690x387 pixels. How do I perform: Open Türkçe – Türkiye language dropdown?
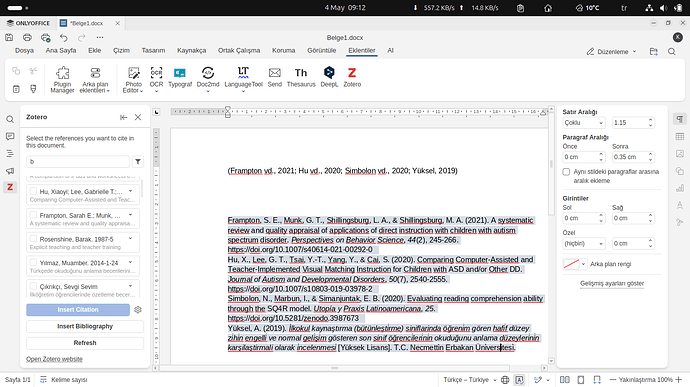tap(470, 380)
